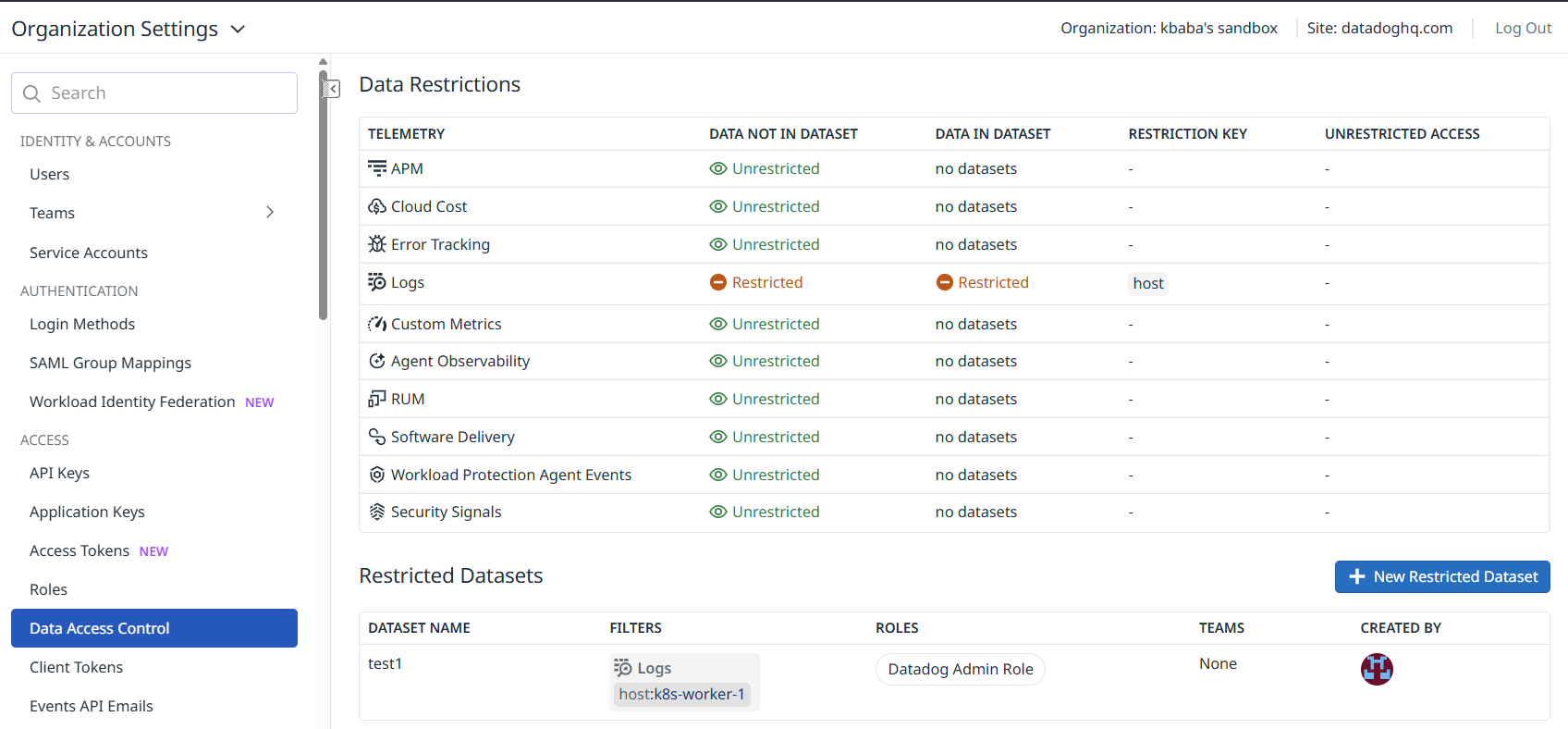Click the sidebar scroll-up arrow

(x=323, y=62)
